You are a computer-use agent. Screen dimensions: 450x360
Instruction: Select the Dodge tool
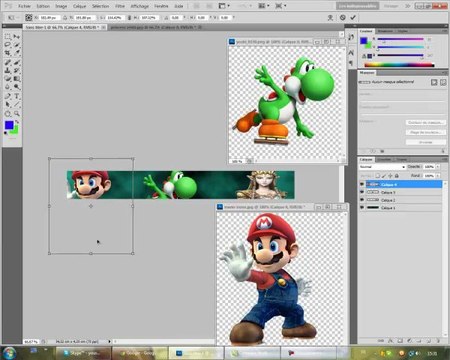(x=17, y=87)
